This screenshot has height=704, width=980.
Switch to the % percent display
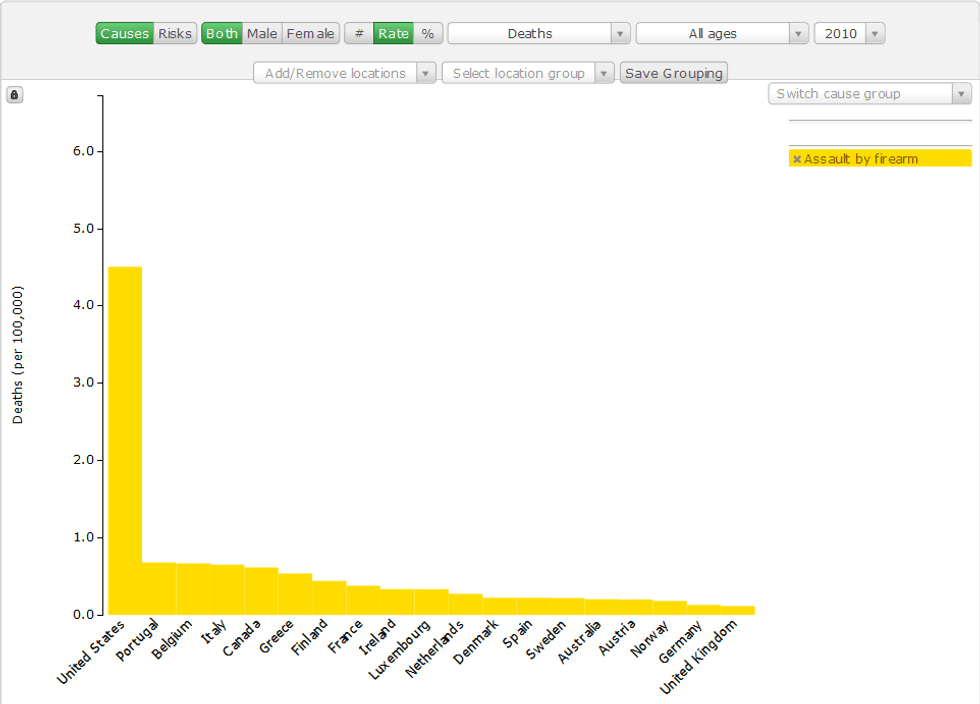pyautogui.click(x=428, y=34)
